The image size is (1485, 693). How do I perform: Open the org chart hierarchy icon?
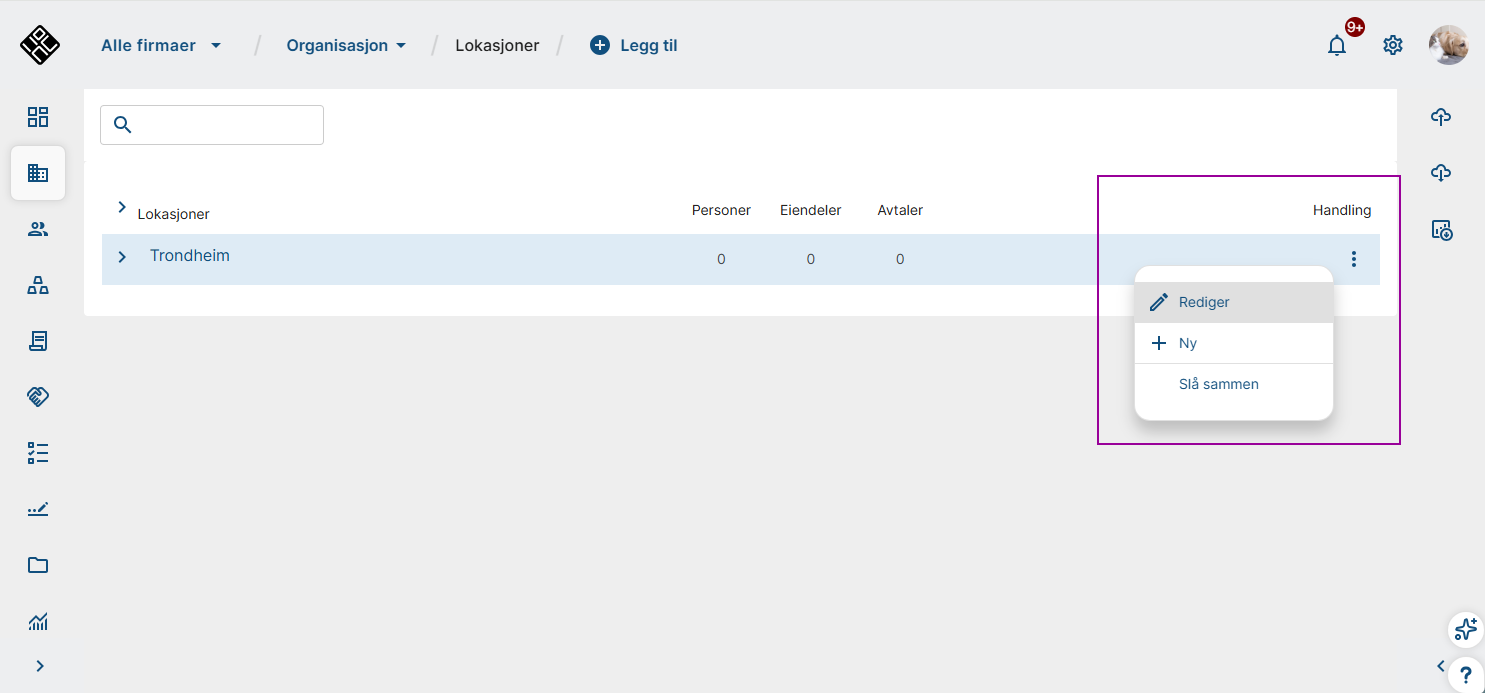(38, 286)
